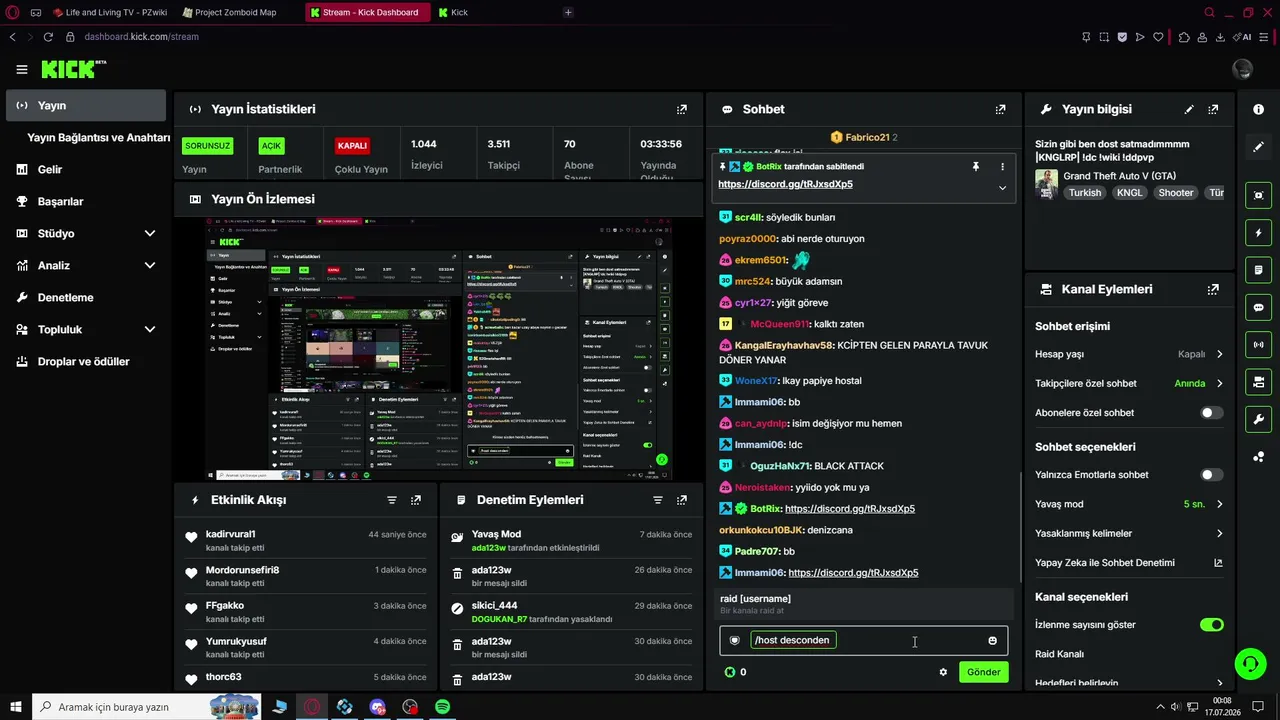
Task: Click the chat message input field
Action: (x=864, y=640)
